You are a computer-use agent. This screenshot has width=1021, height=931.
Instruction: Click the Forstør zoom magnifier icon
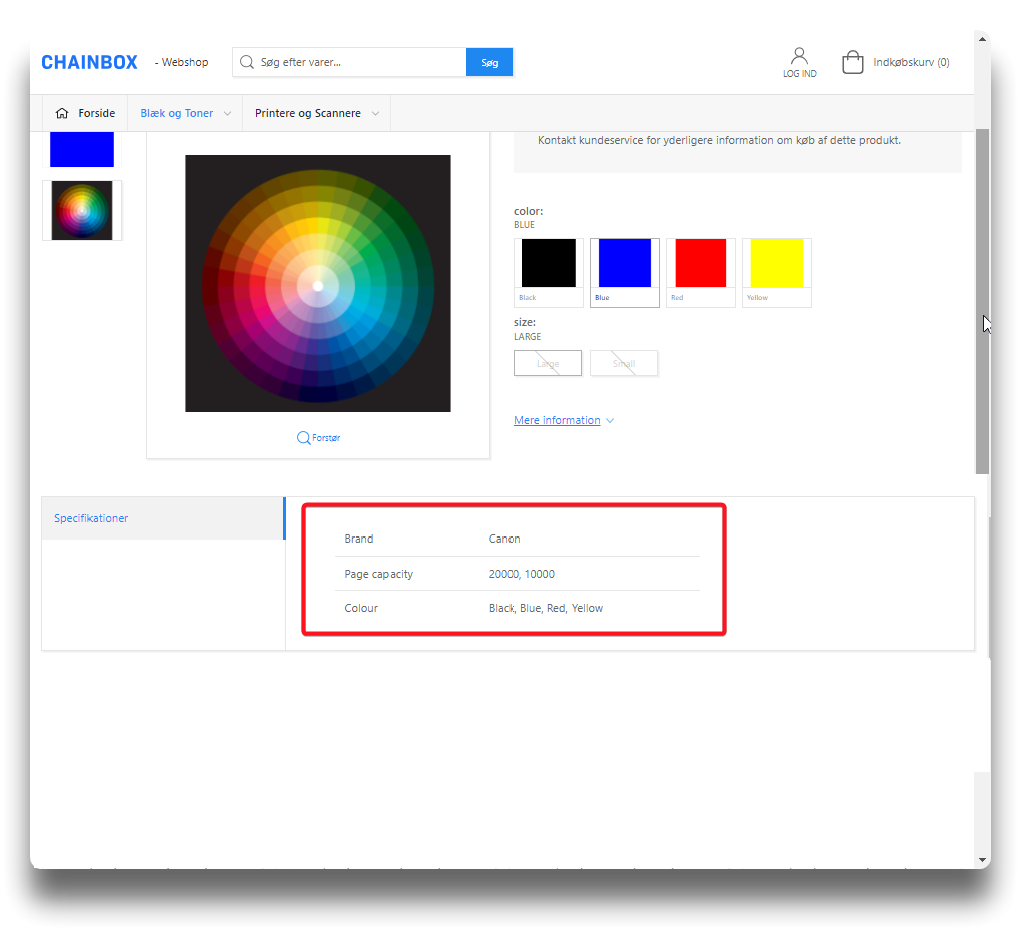(303, 438)
